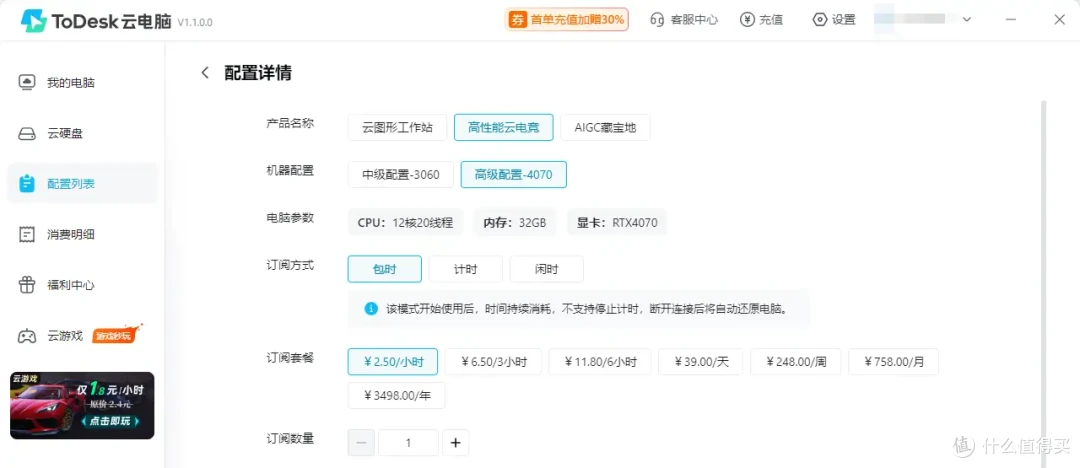Viewport: 1080px width, 468px height.
Task: Click the back arrow beside 配置详情
Action: point(205,72)
